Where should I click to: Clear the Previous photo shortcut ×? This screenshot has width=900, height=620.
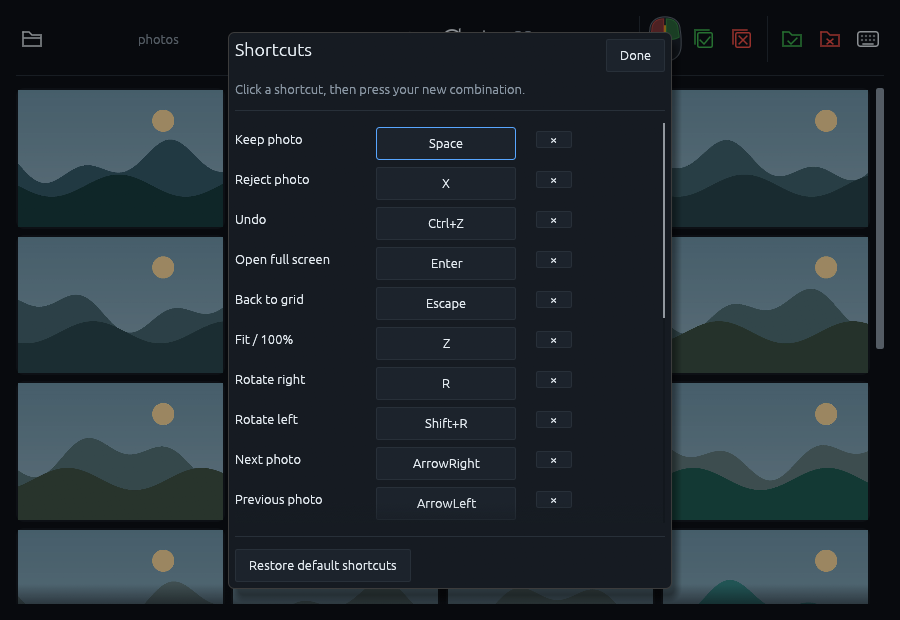pos(553,500)
